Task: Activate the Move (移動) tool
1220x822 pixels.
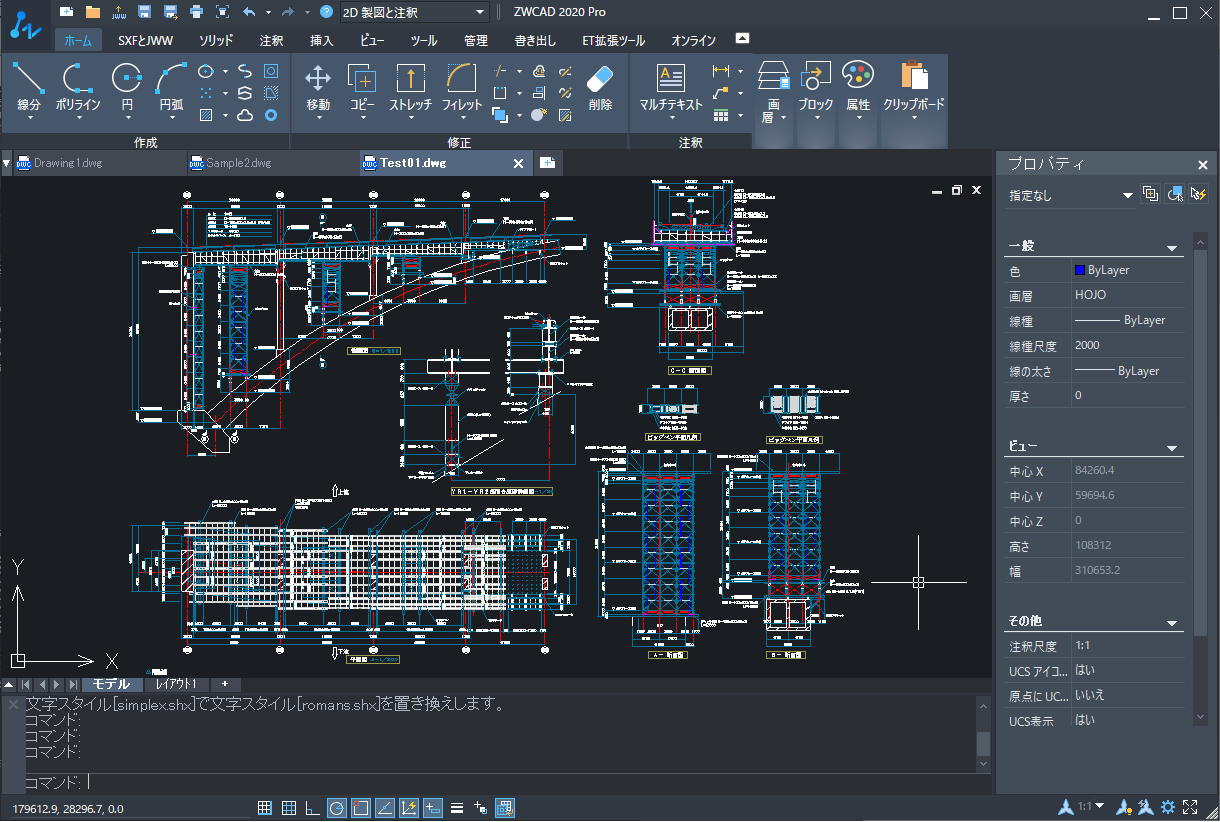Action: point(318,87)
